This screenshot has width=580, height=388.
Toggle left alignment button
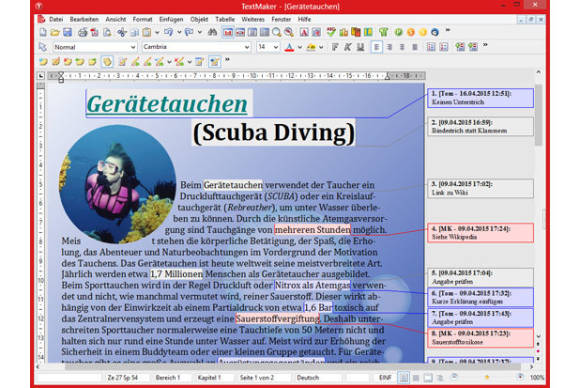pos(377,47)
